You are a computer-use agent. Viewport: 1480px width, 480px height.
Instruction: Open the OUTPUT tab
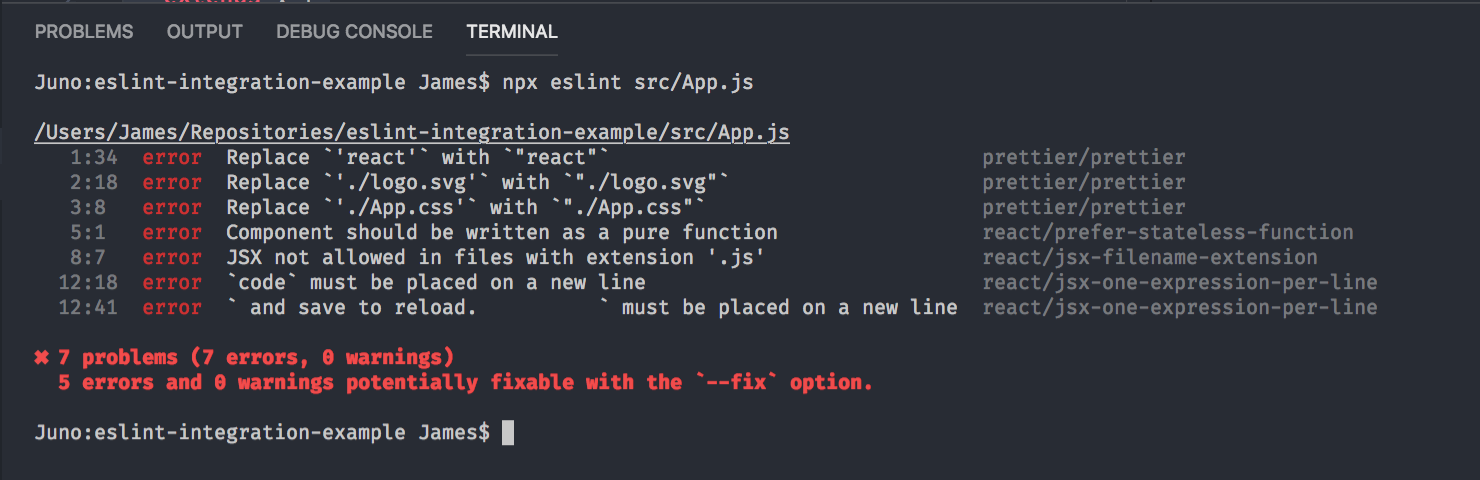pyautogui.click(x=205, y=32)
